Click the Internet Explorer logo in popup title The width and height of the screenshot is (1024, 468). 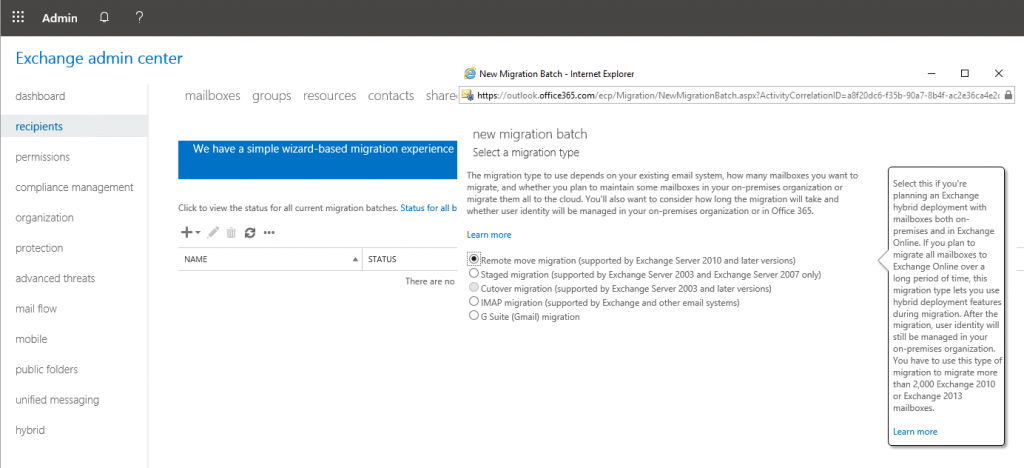(470, 74)
